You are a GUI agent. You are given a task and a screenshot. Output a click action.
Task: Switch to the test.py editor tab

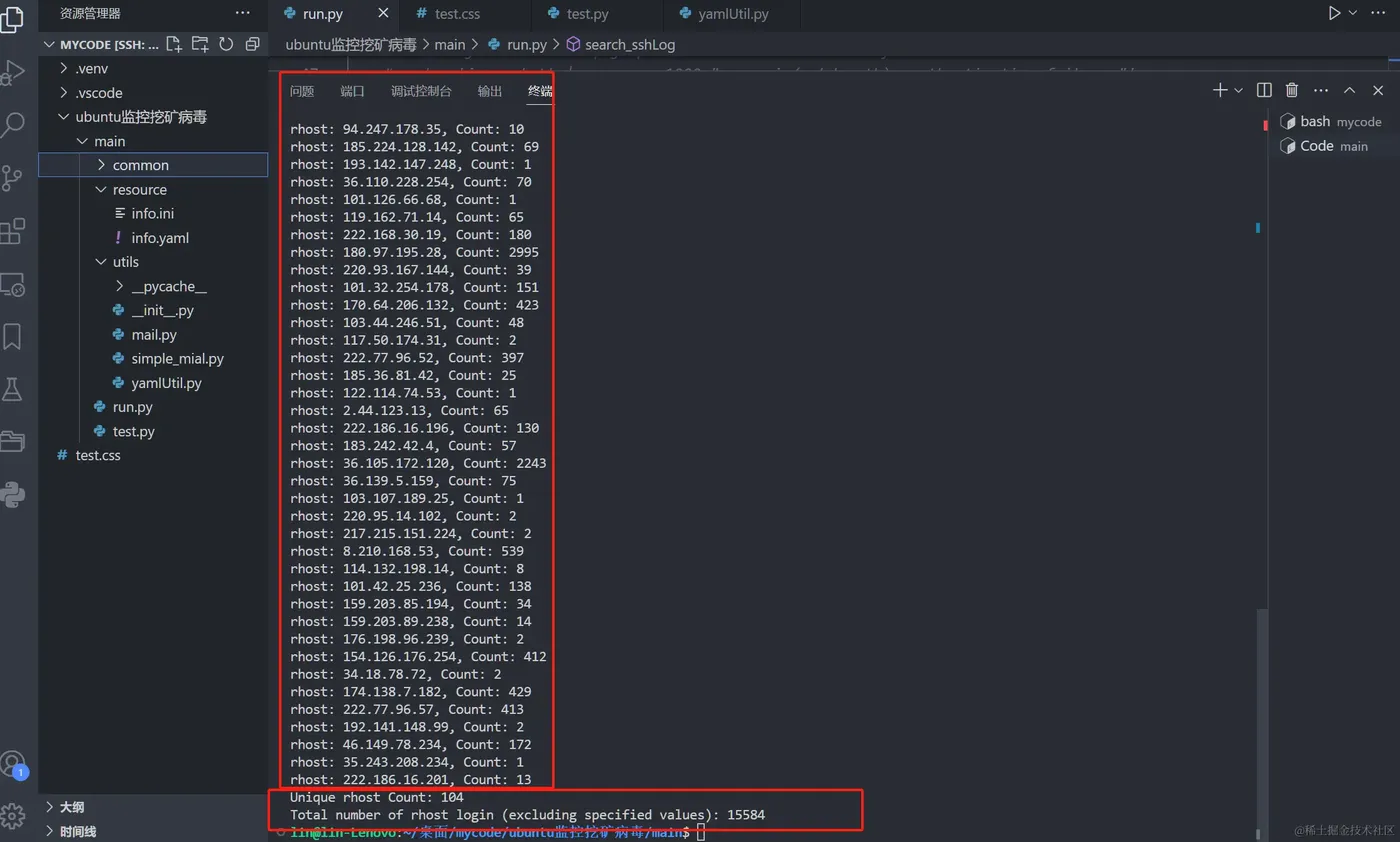(x=596, y=14)
